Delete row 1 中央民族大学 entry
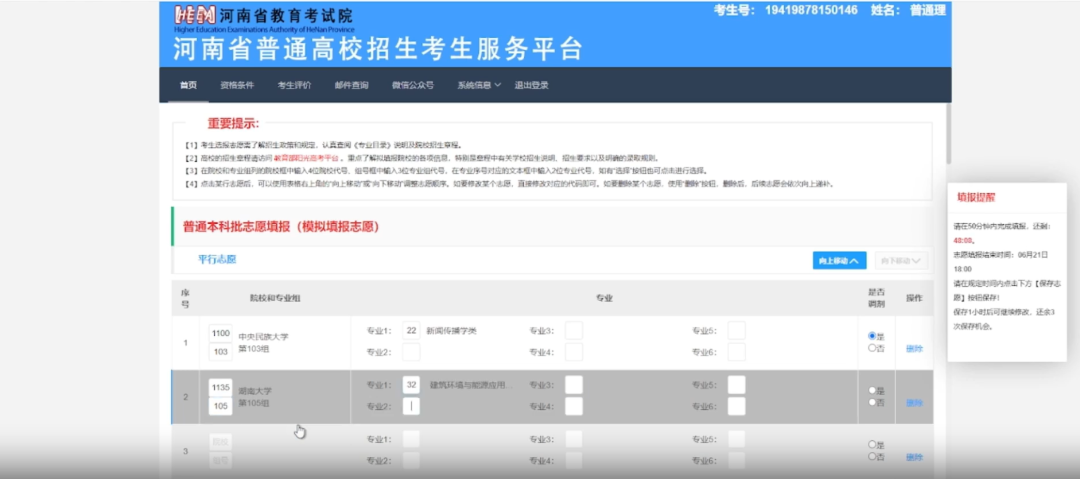 click(914, 349)
